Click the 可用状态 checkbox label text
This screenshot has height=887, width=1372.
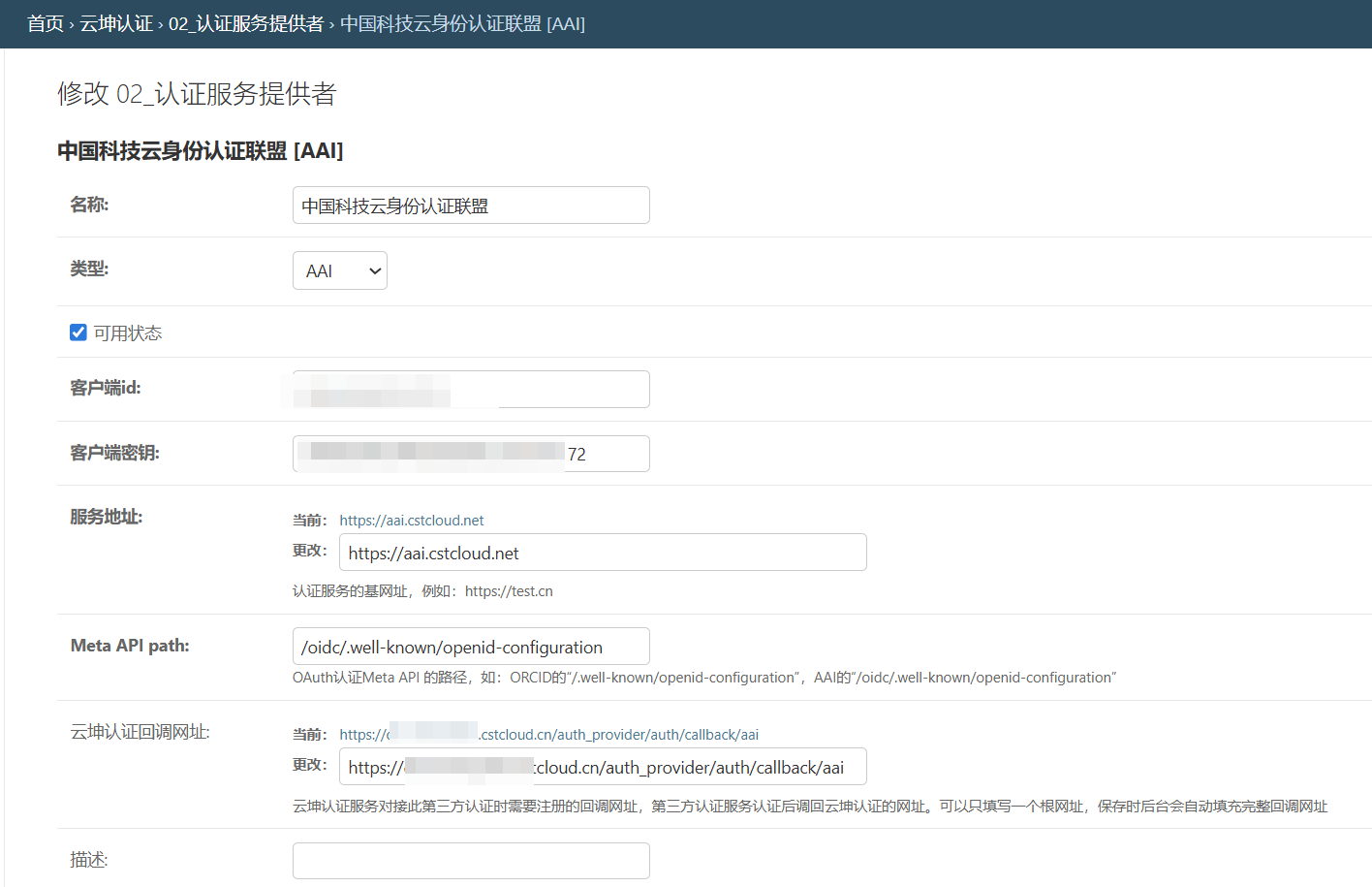pyautogui.click(x=128, y=333)
